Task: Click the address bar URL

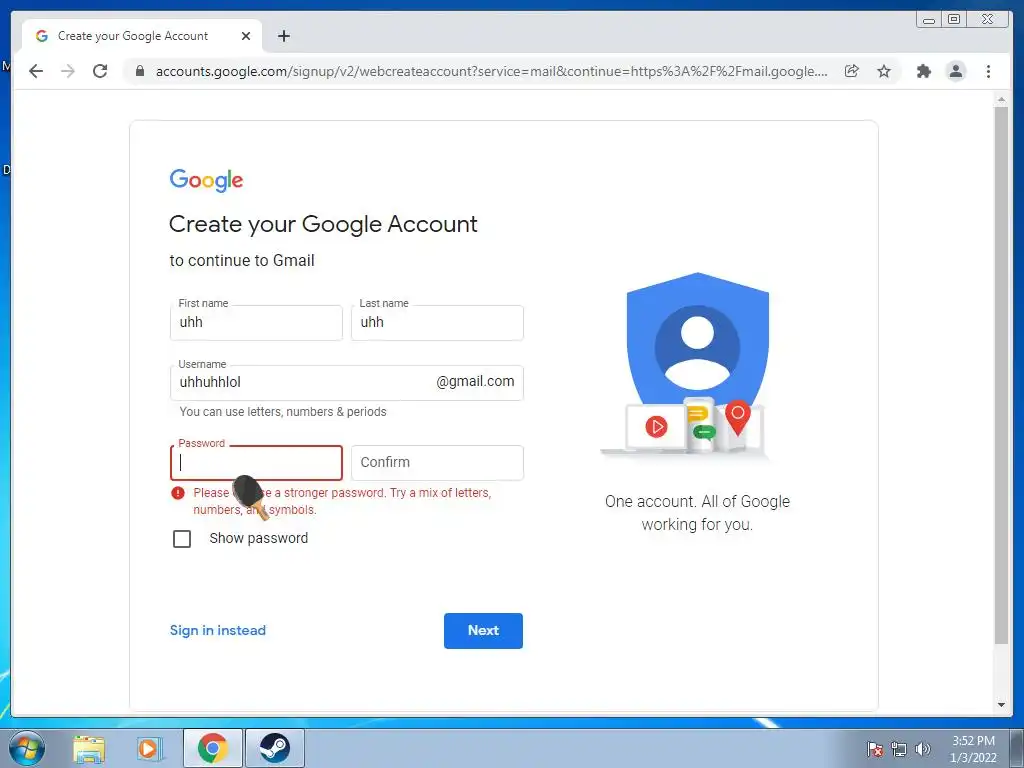Action: (491, 71)
